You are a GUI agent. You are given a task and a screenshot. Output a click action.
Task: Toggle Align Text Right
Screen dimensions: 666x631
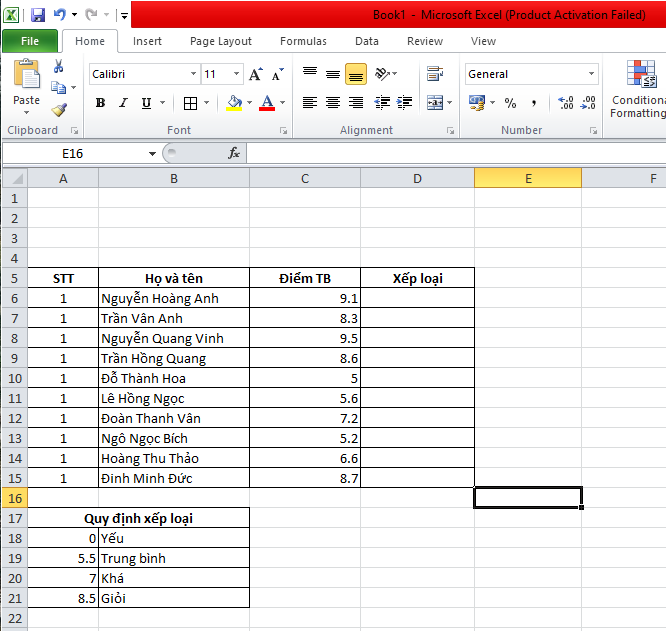[x=356, y=103]
